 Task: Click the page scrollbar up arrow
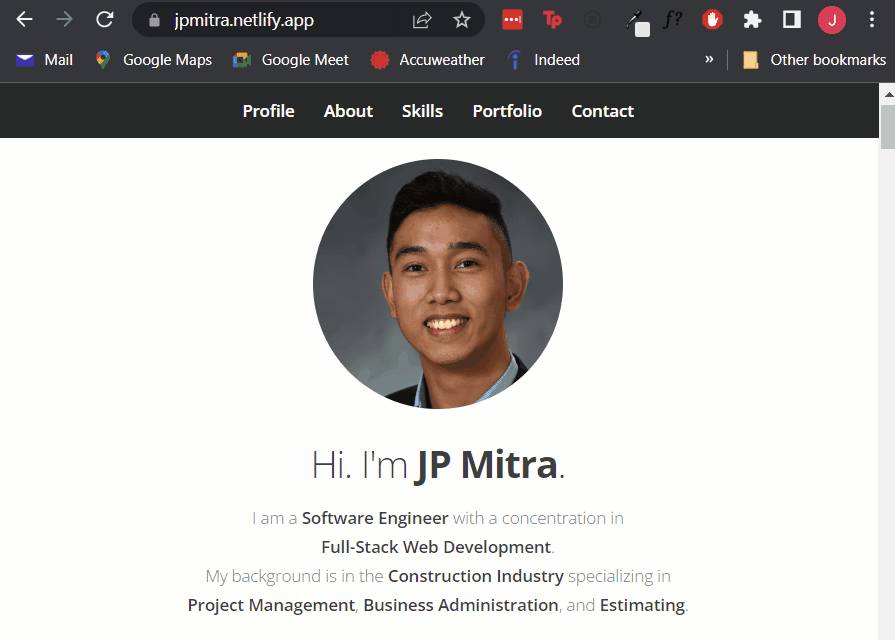point(888,94)
